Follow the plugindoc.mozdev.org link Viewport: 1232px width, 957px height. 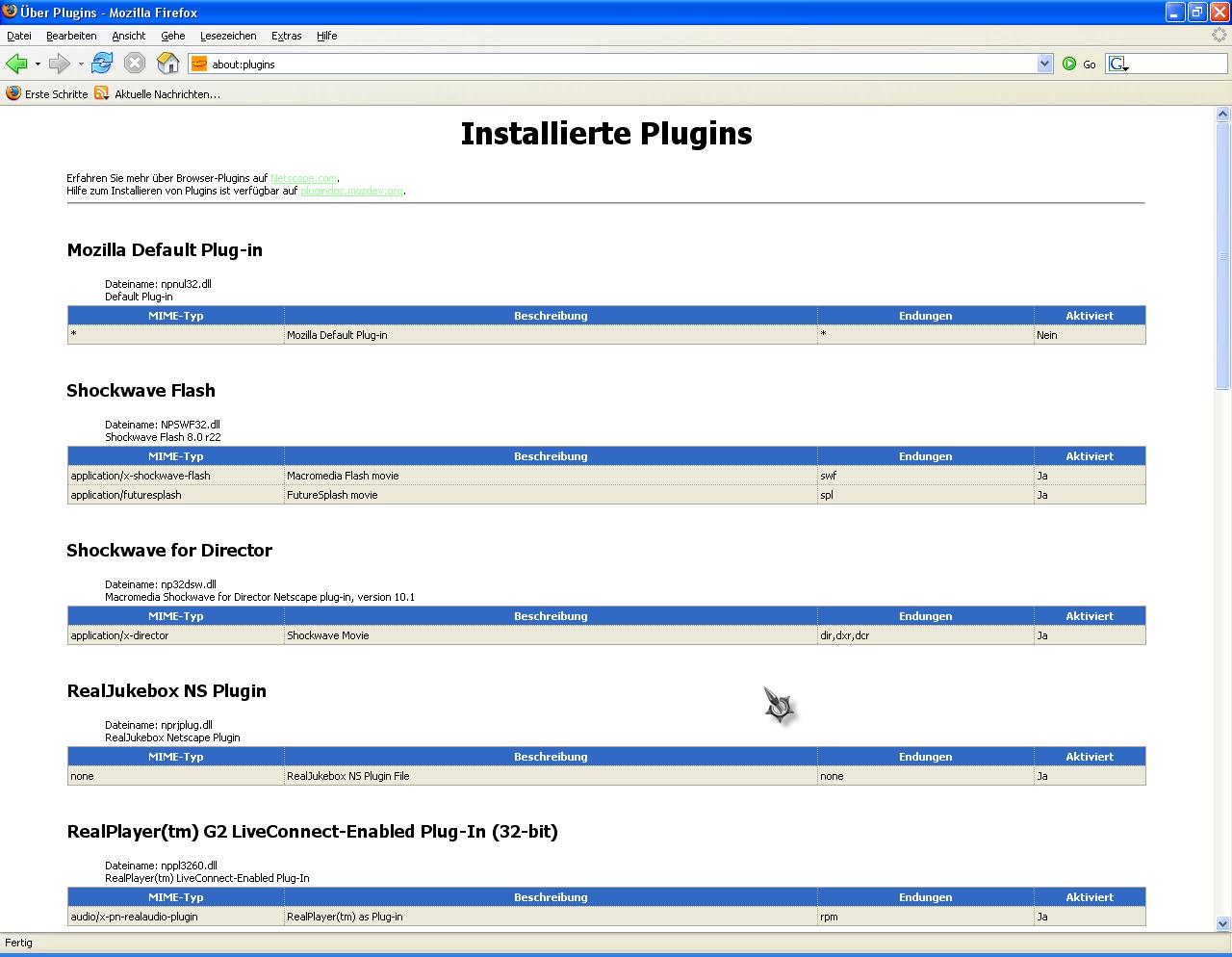351,191
